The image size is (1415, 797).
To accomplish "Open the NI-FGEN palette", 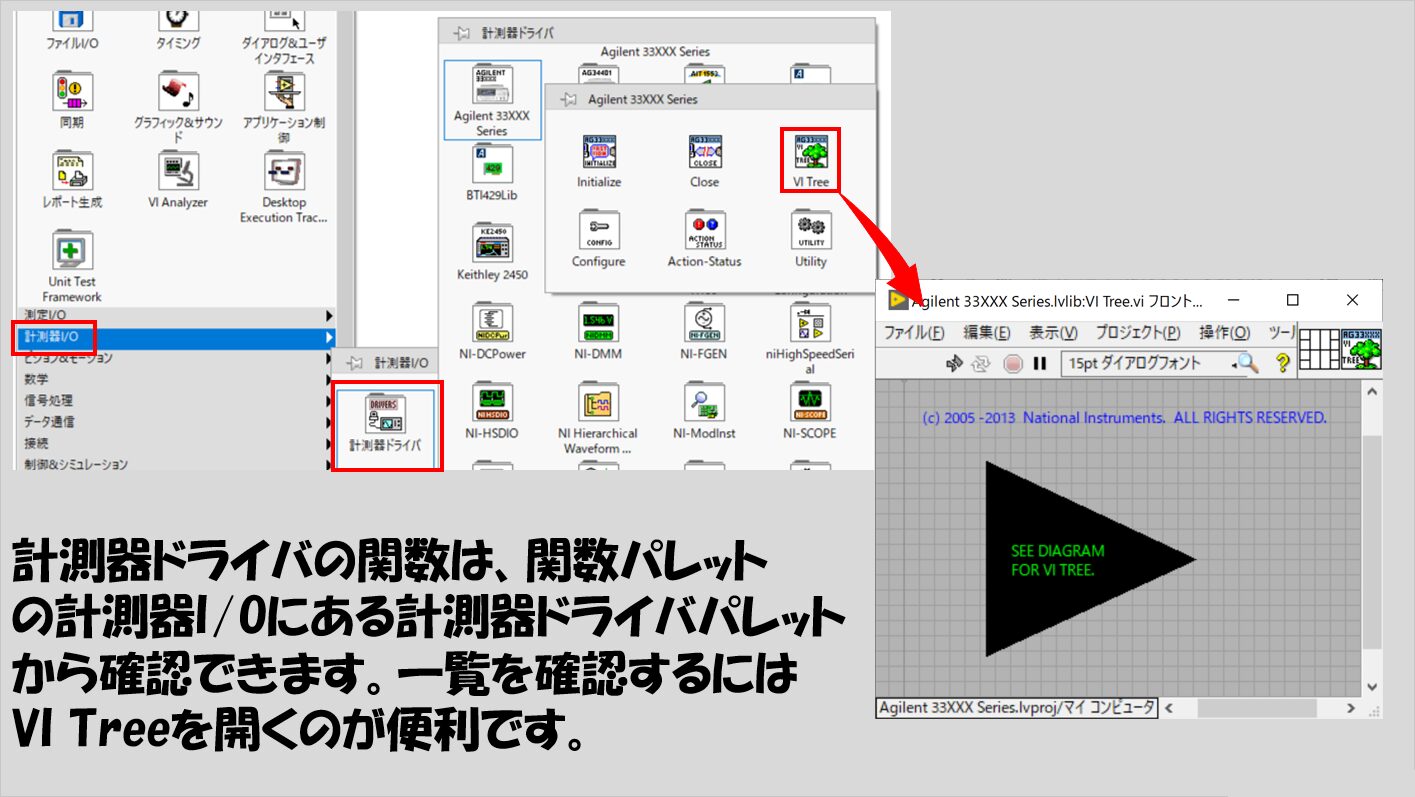I will [704, 323].
